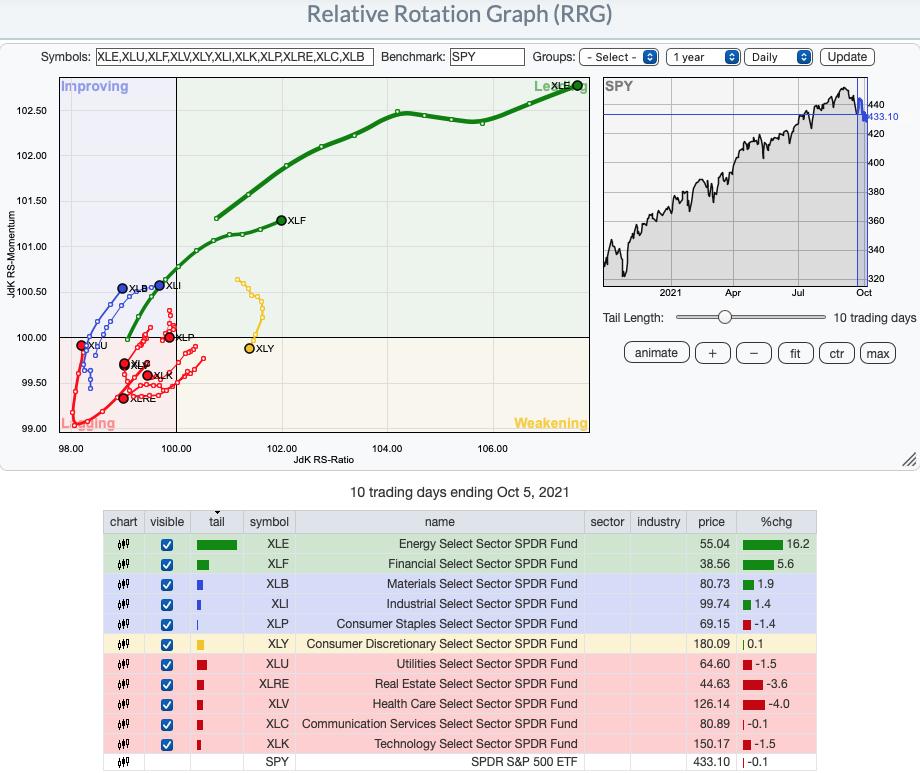Uncheck the XLU Utilities visible box
The height and width of the screenshot is (773, 920).
click(x=167, y=664)
